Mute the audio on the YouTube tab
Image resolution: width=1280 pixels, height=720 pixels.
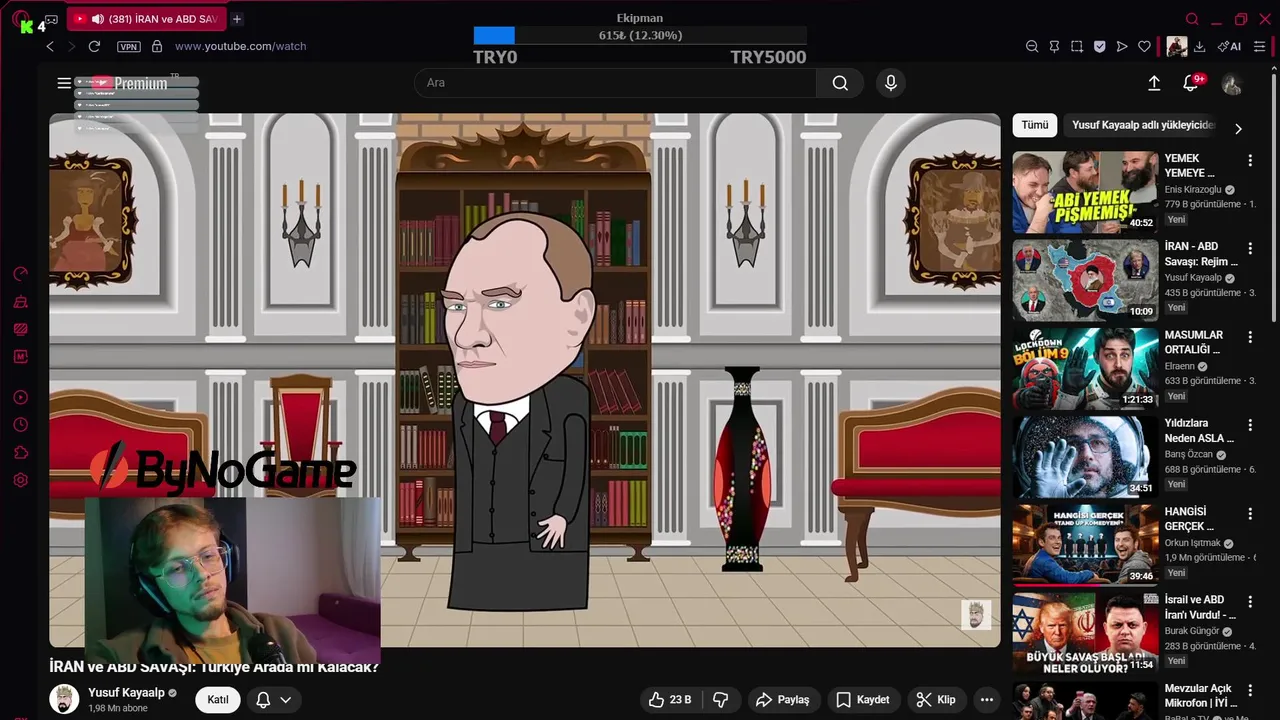[x=97, y=19]
